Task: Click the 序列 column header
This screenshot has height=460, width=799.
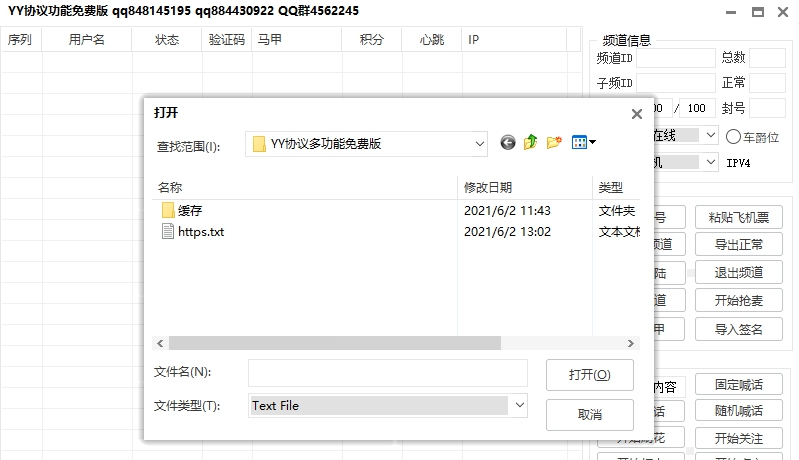Action: click(20, 40)
